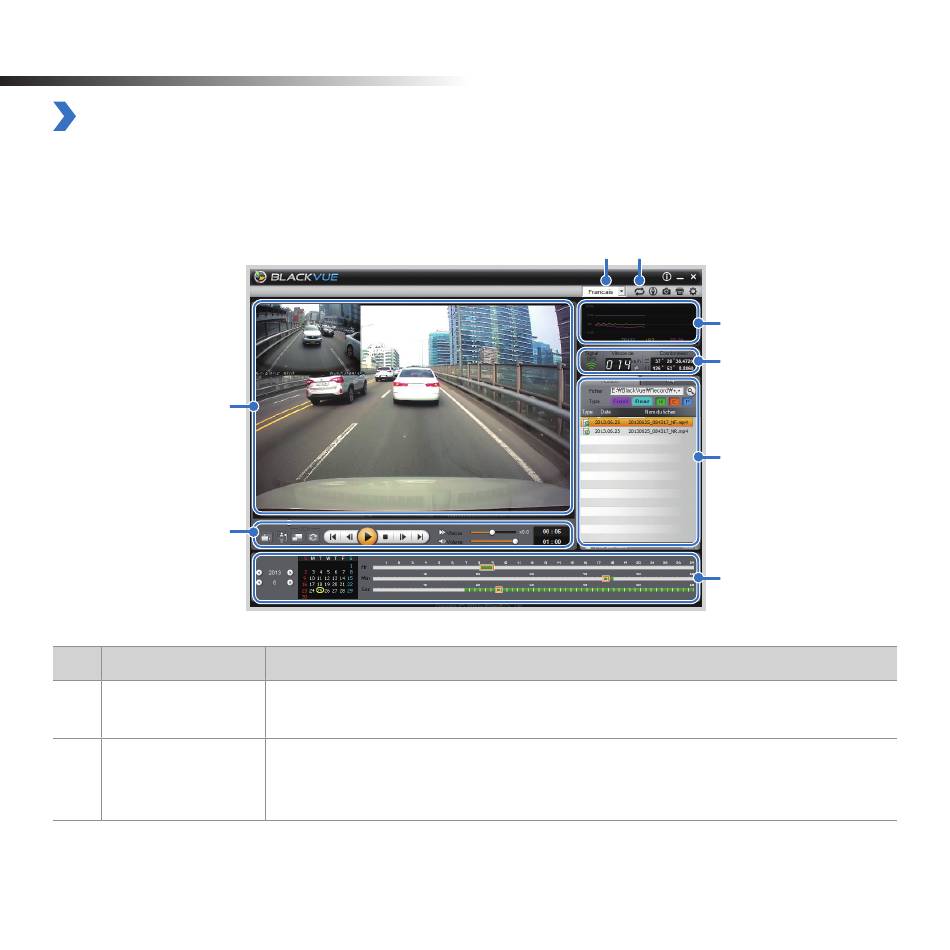Stop video playback
This screenshot has width=950, height=950.
click(386, 537)
